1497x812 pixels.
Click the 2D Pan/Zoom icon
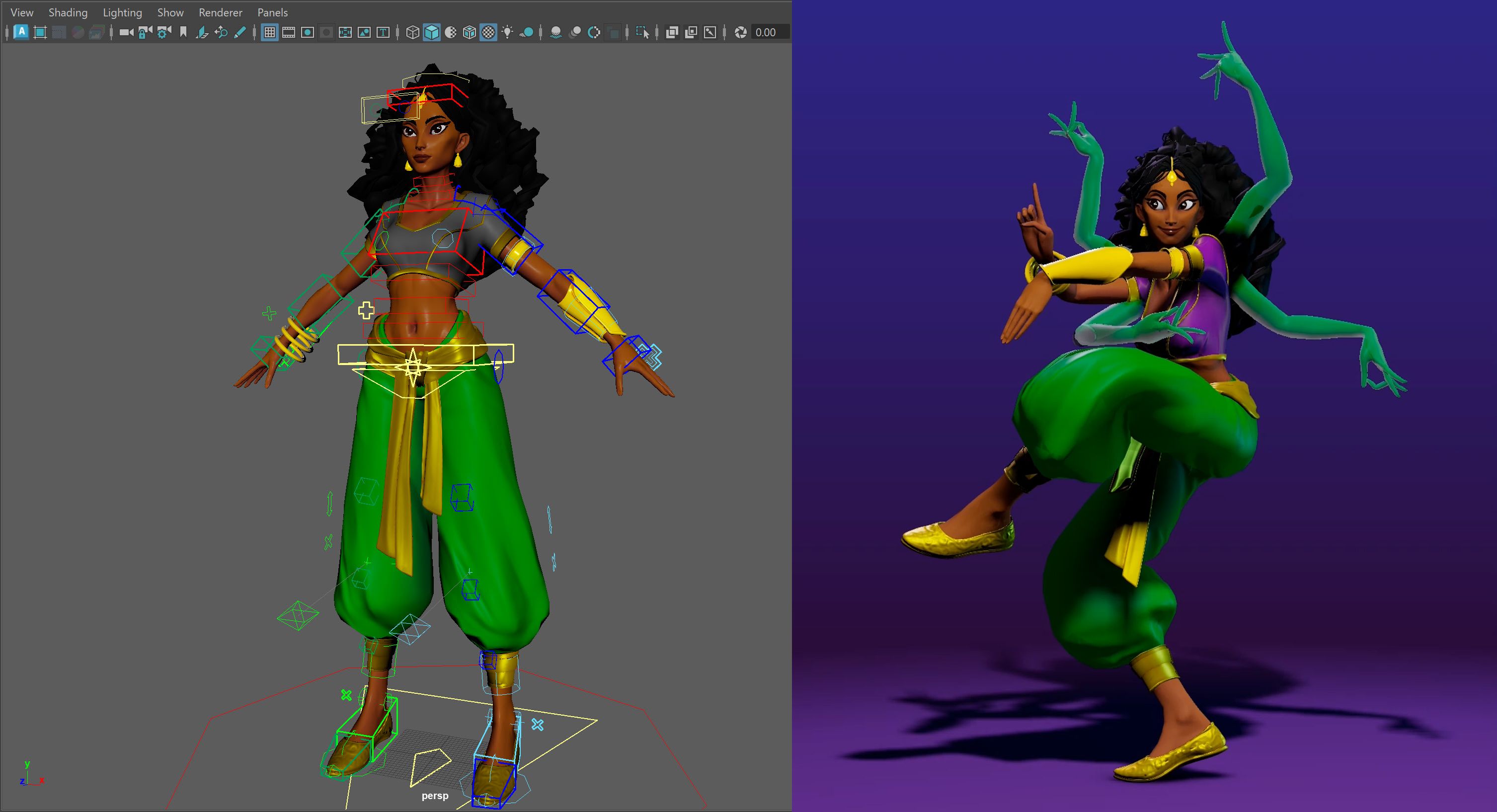[221, 32]
